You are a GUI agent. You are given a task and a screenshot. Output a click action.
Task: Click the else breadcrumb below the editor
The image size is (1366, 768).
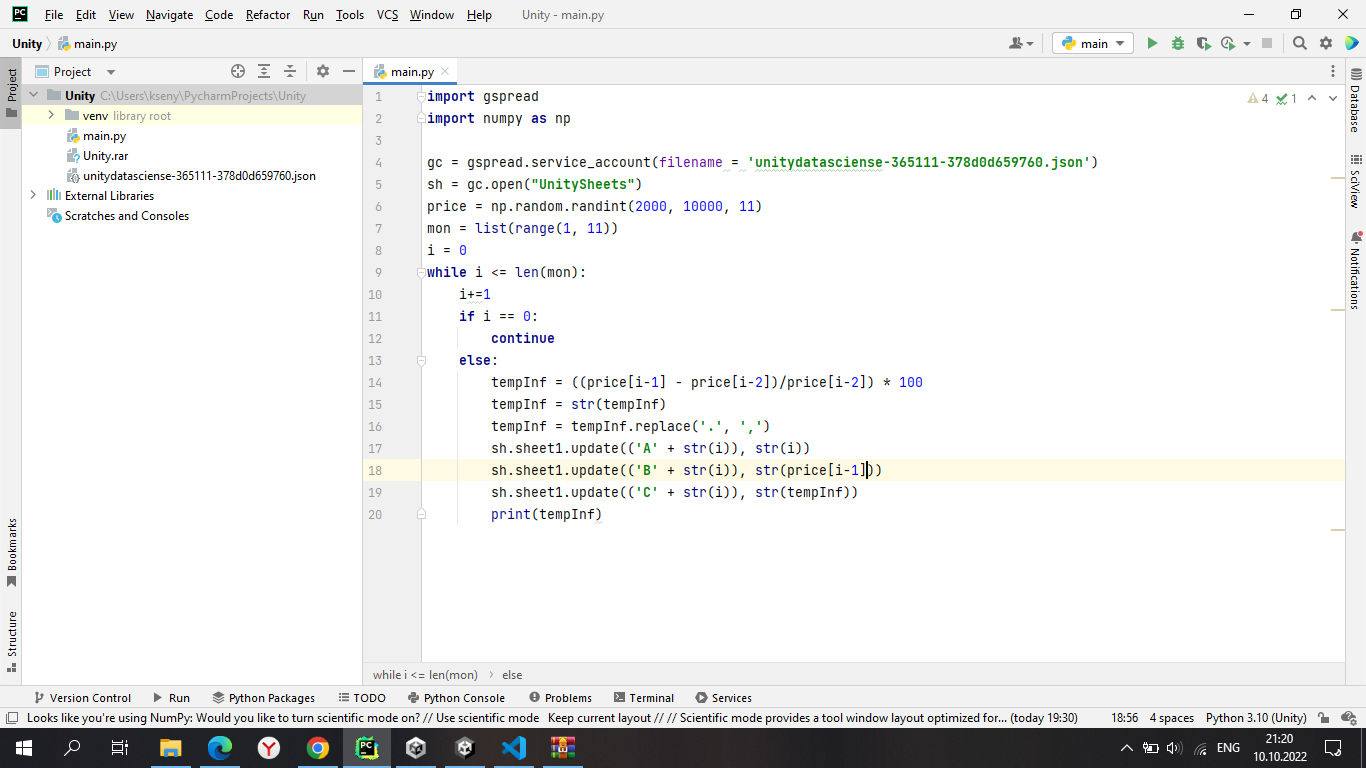tap(511, 675)
